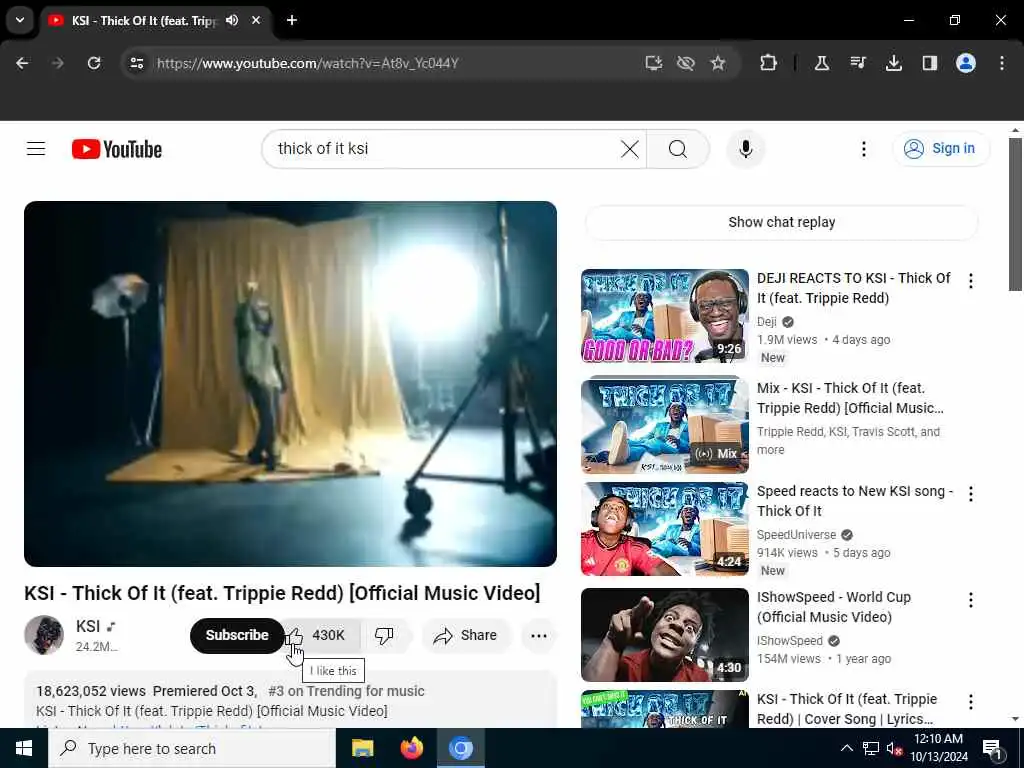Open the browser three-dot main menu
The width and height of the screenshot is (1024, 768).
1002,63
